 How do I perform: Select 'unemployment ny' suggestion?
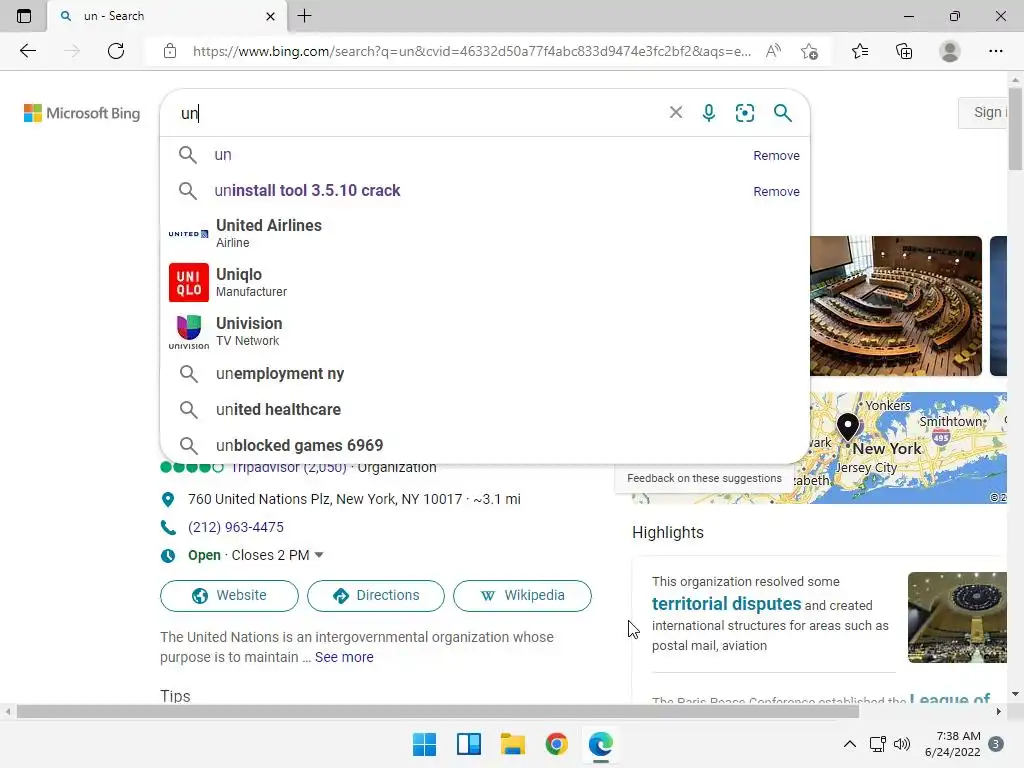coord(485,374)
